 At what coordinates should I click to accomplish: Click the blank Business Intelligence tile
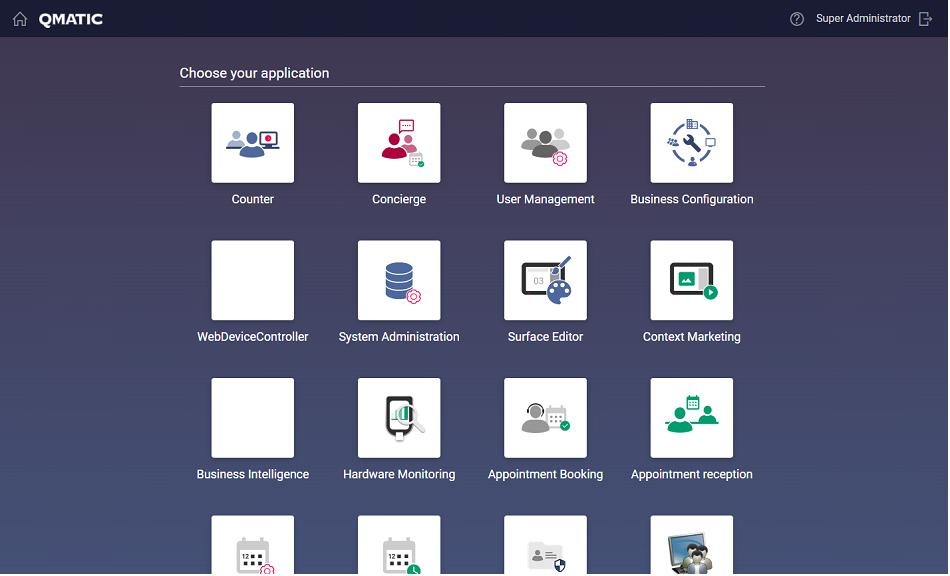coord(253,418)
